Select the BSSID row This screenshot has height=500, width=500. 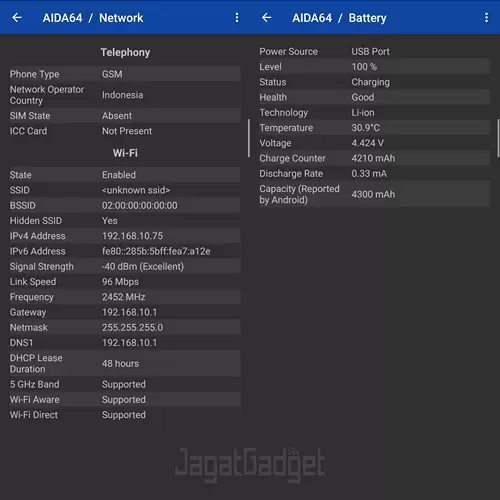(x=125, y=205)
